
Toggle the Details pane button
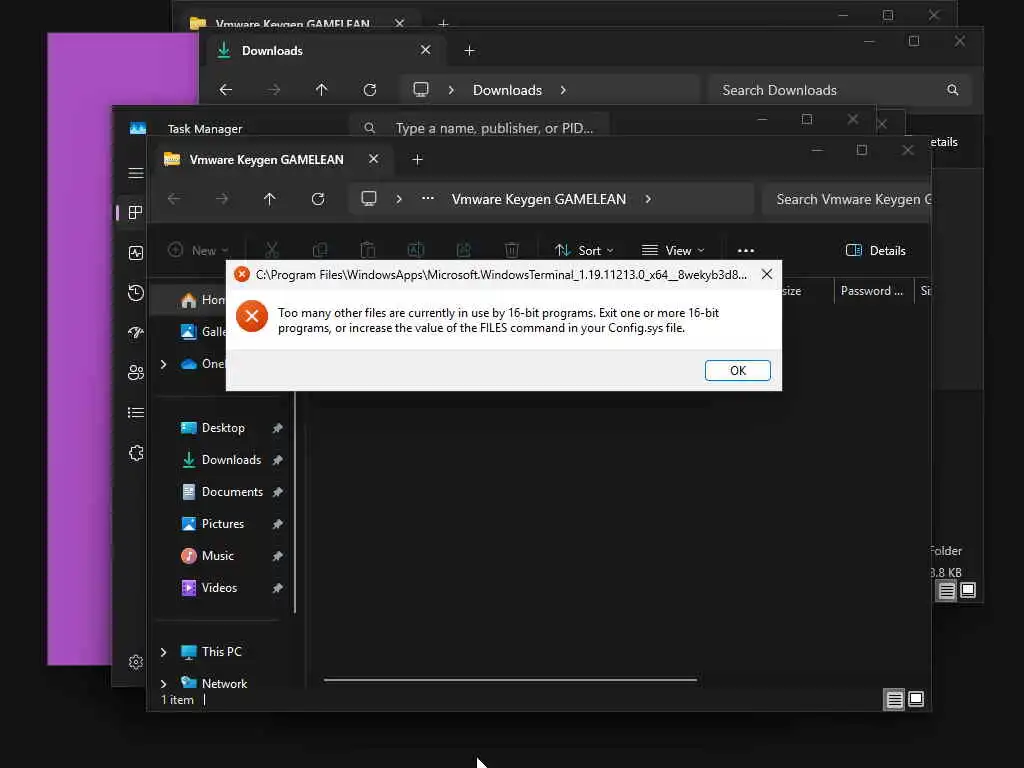pos(876,251)
